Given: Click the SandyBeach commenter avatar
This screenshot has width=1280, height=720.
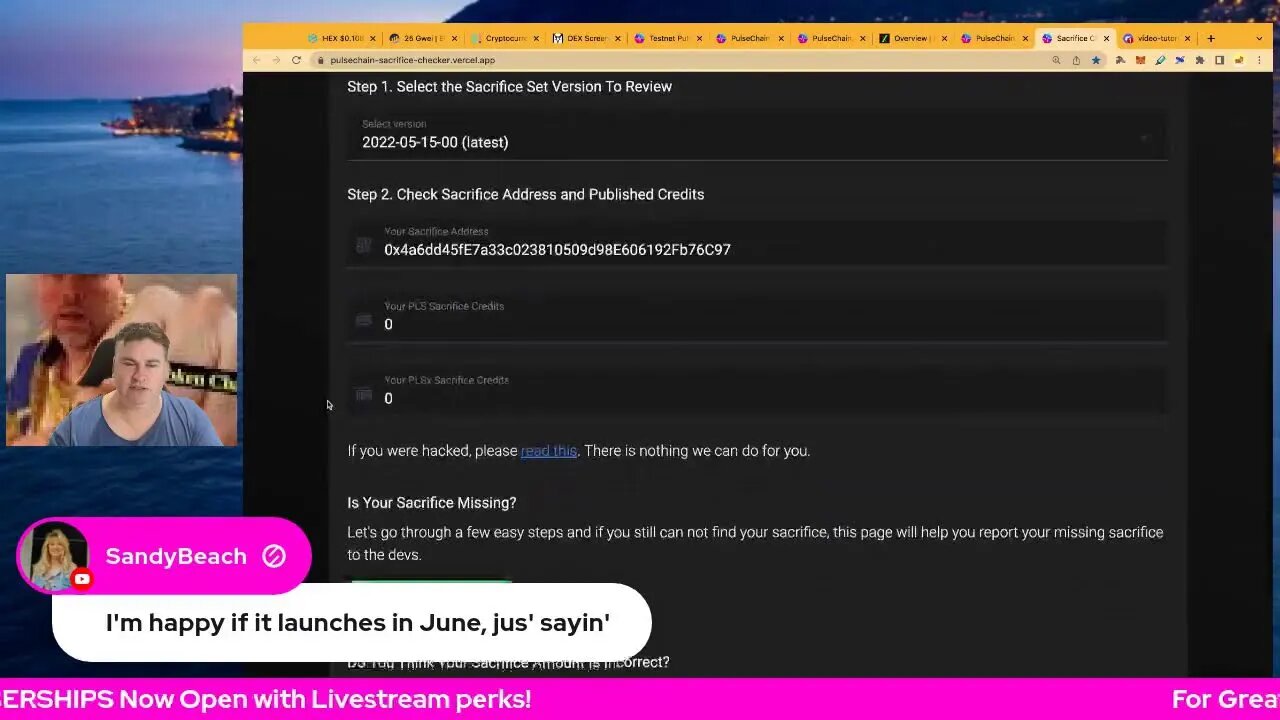Looking at the screenshot, I should (x=53, y=556).
